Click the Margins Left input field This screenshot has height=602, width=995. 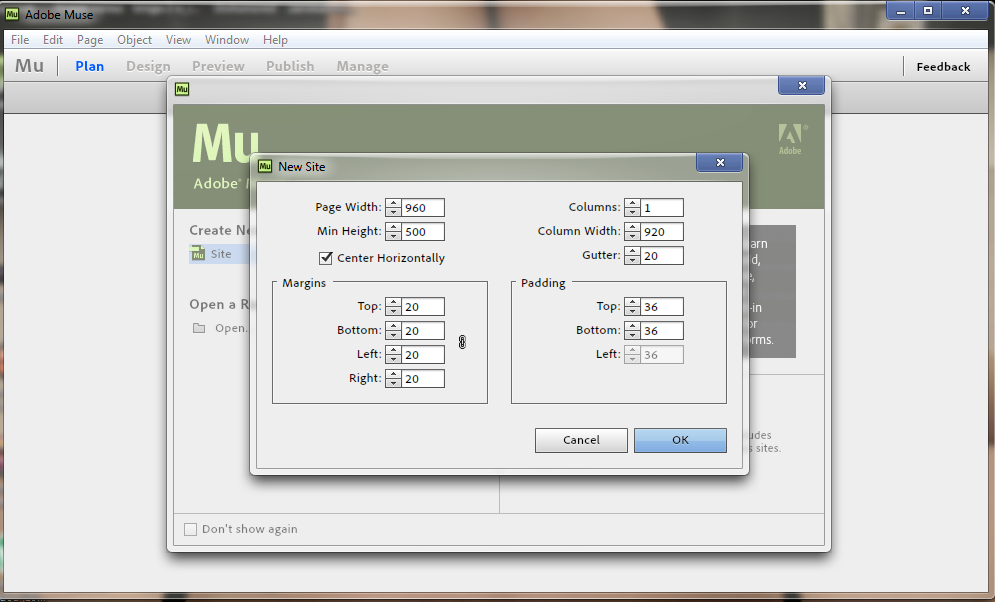coord(423,355)
